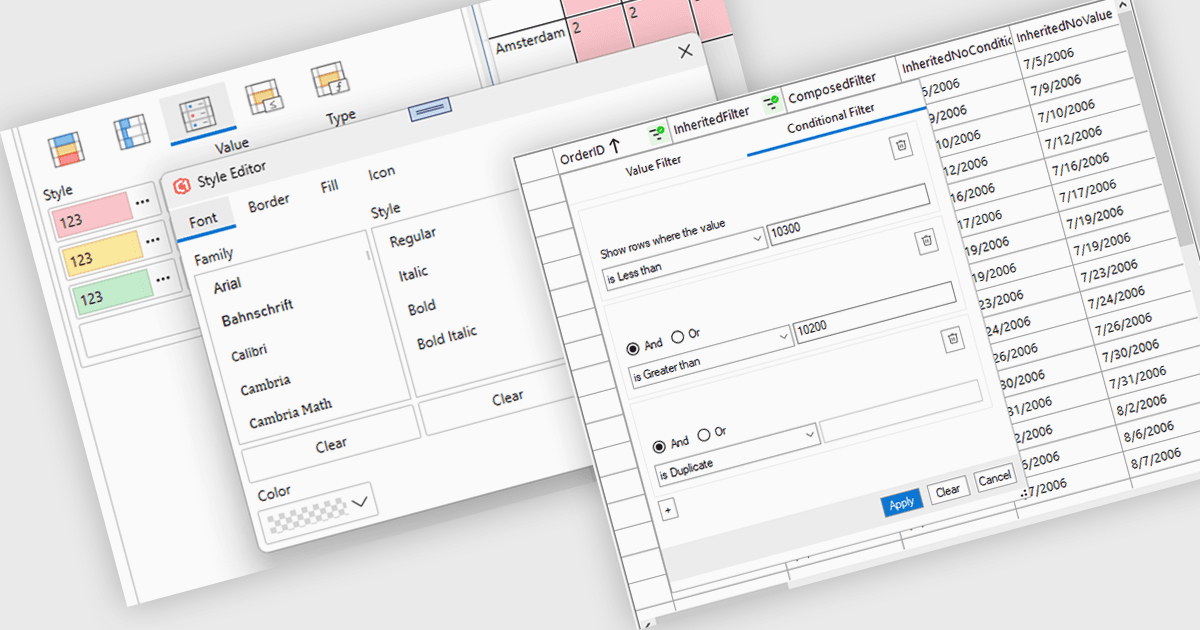Screen dimensions: 1200x630
Task: Open ellipsis menu next to green 123 style
Action: (164, 277)
